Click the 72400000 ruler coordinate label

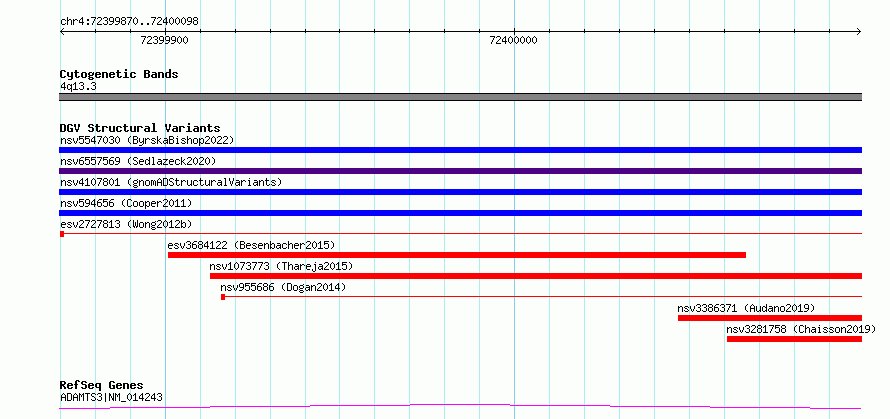pyautogui.click(x=513, y=40)
